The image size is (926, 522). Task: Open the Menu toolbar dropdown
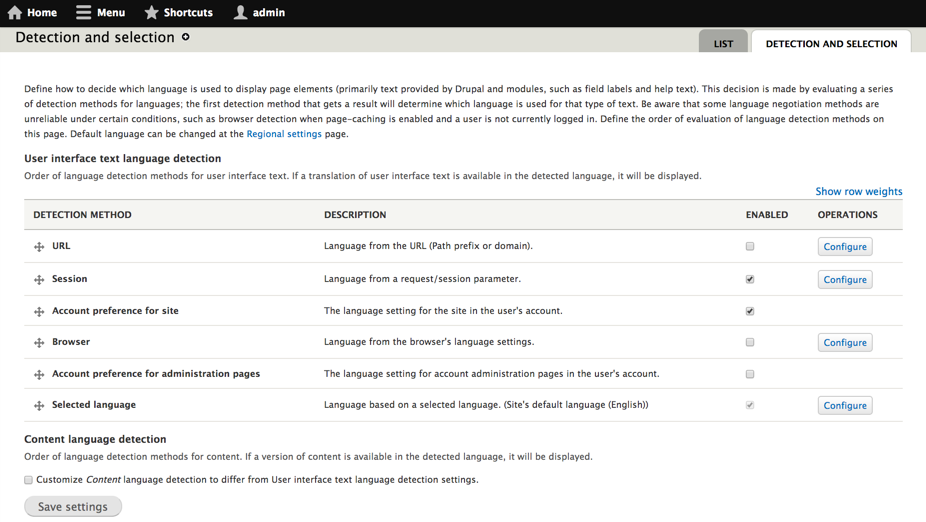point(100,13)
